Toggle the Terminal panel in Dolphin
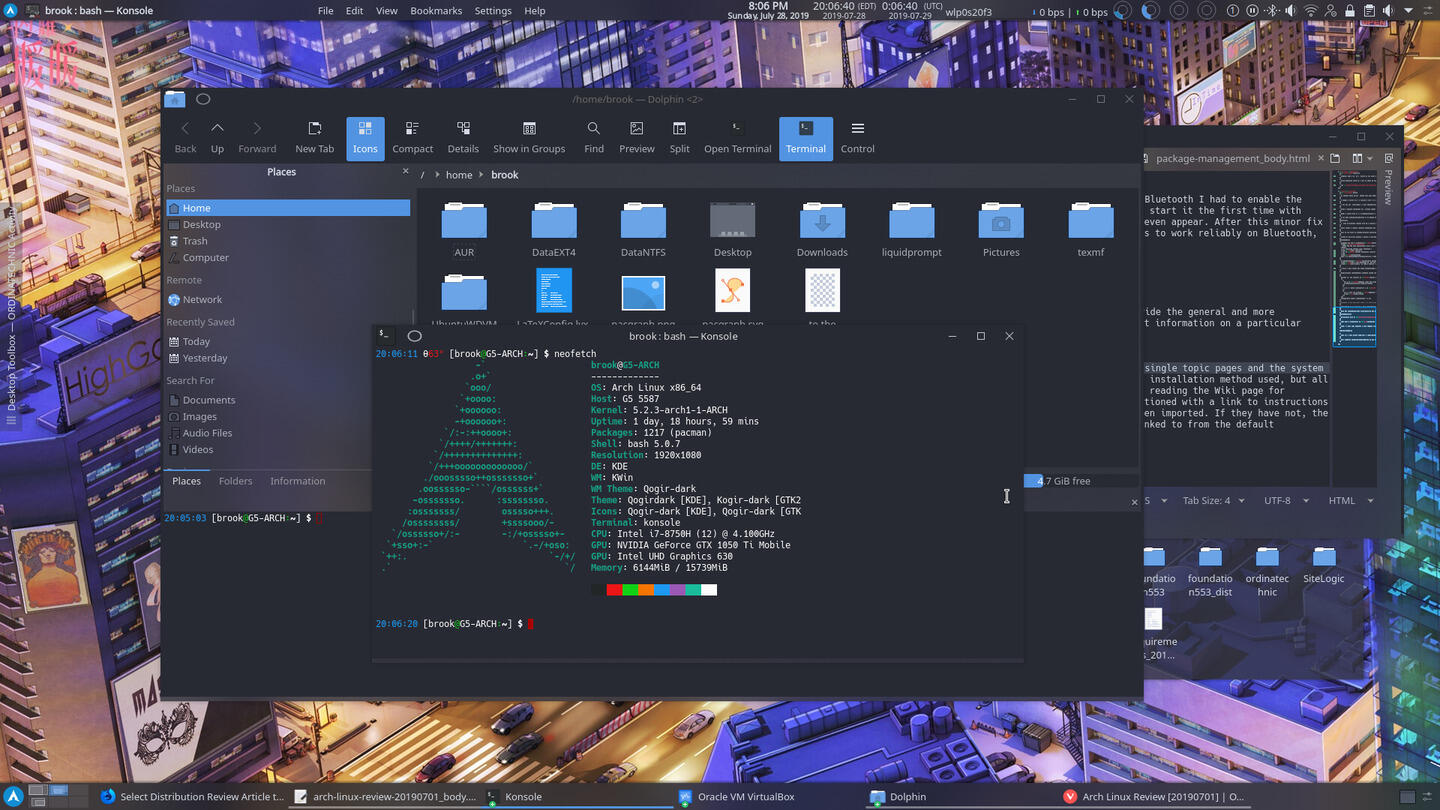The image size is (1440, 810). click(806, 137)
